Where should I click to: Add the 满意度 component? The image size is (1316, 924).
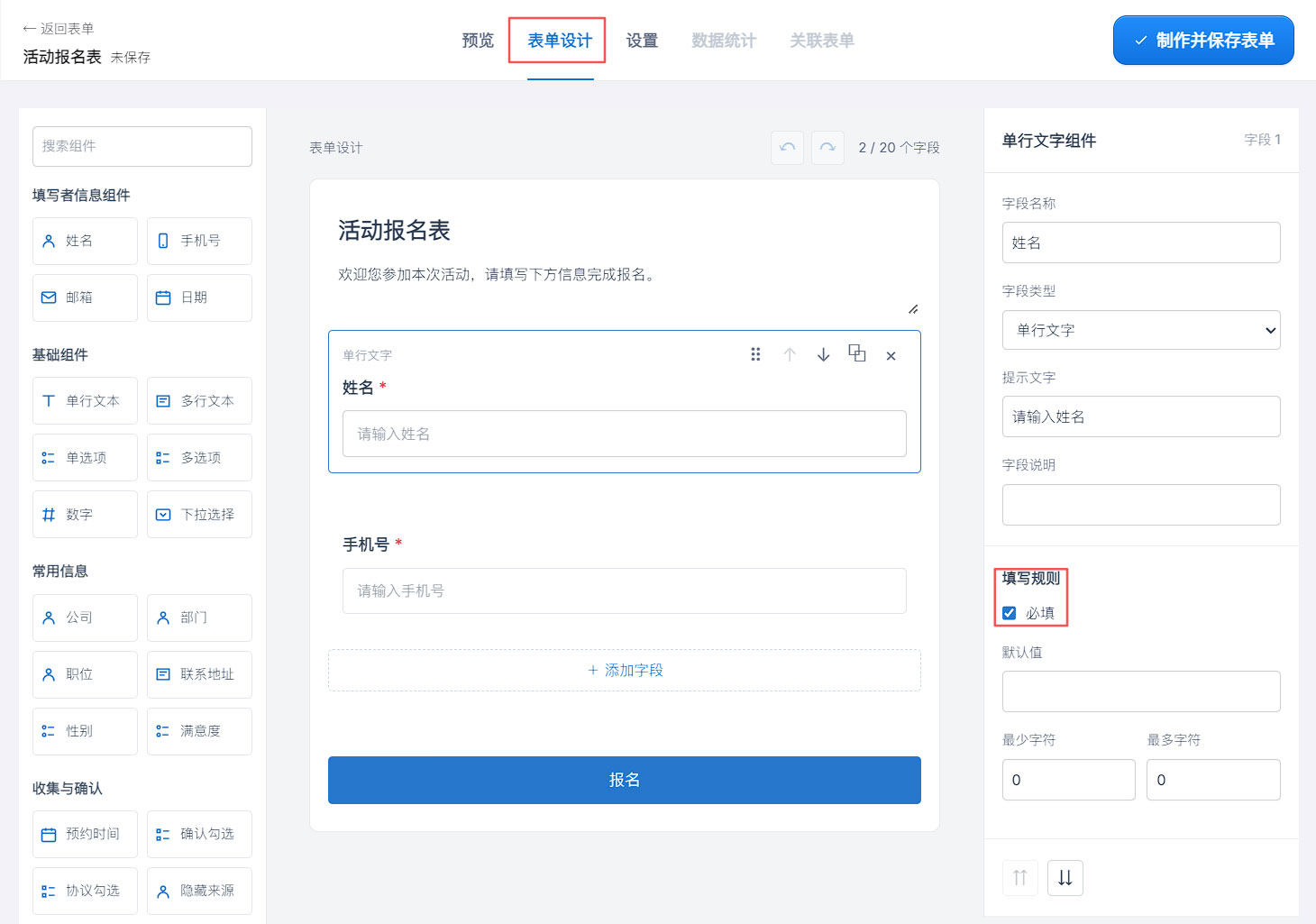199,731
